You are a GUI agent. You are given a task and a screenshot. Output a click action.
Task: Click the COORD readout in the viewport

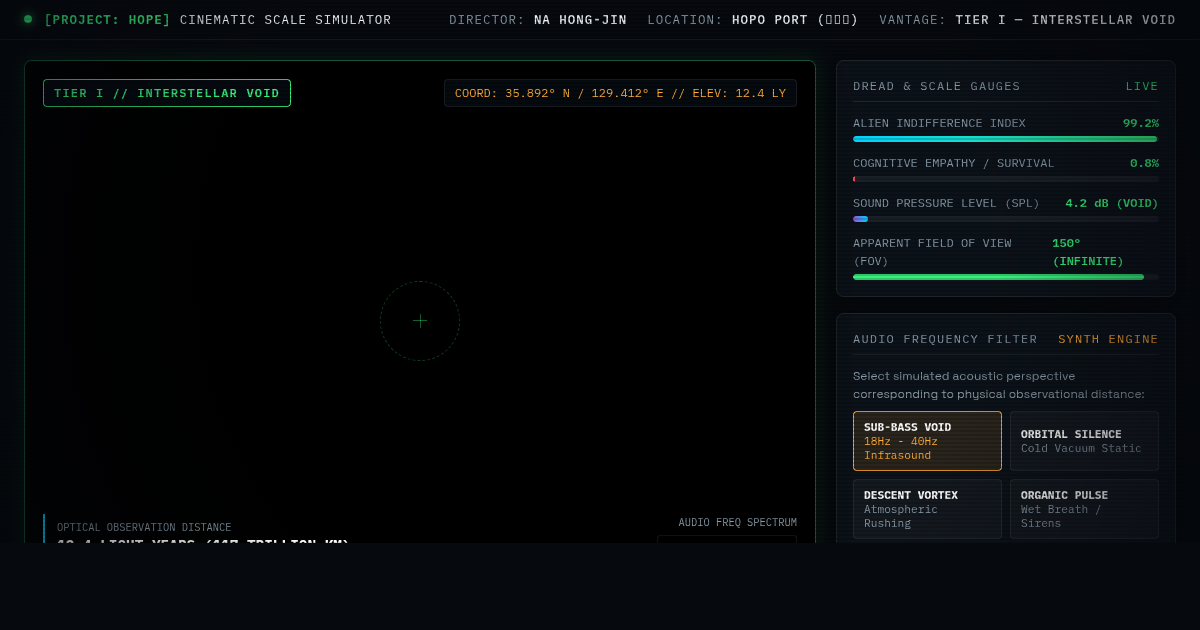point(620,93)
